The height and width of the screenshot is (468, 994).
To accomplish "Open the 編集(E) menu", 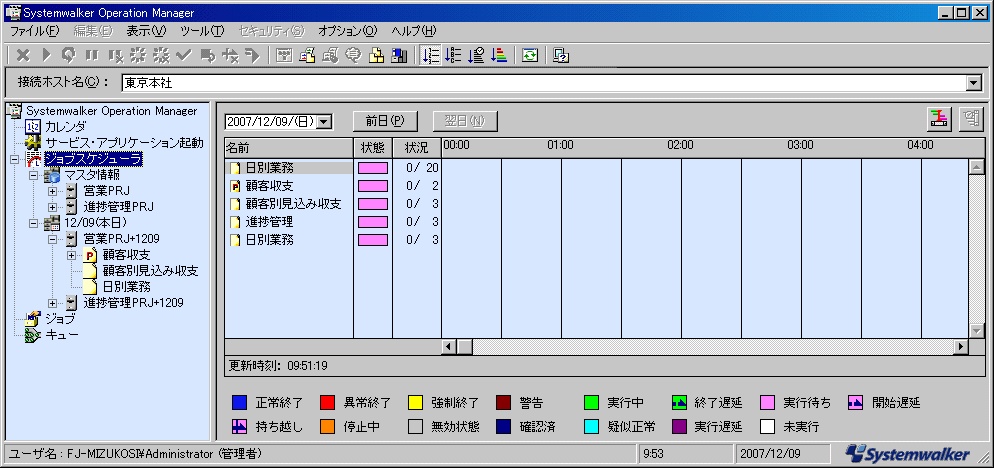I will [x=93, y=30].
